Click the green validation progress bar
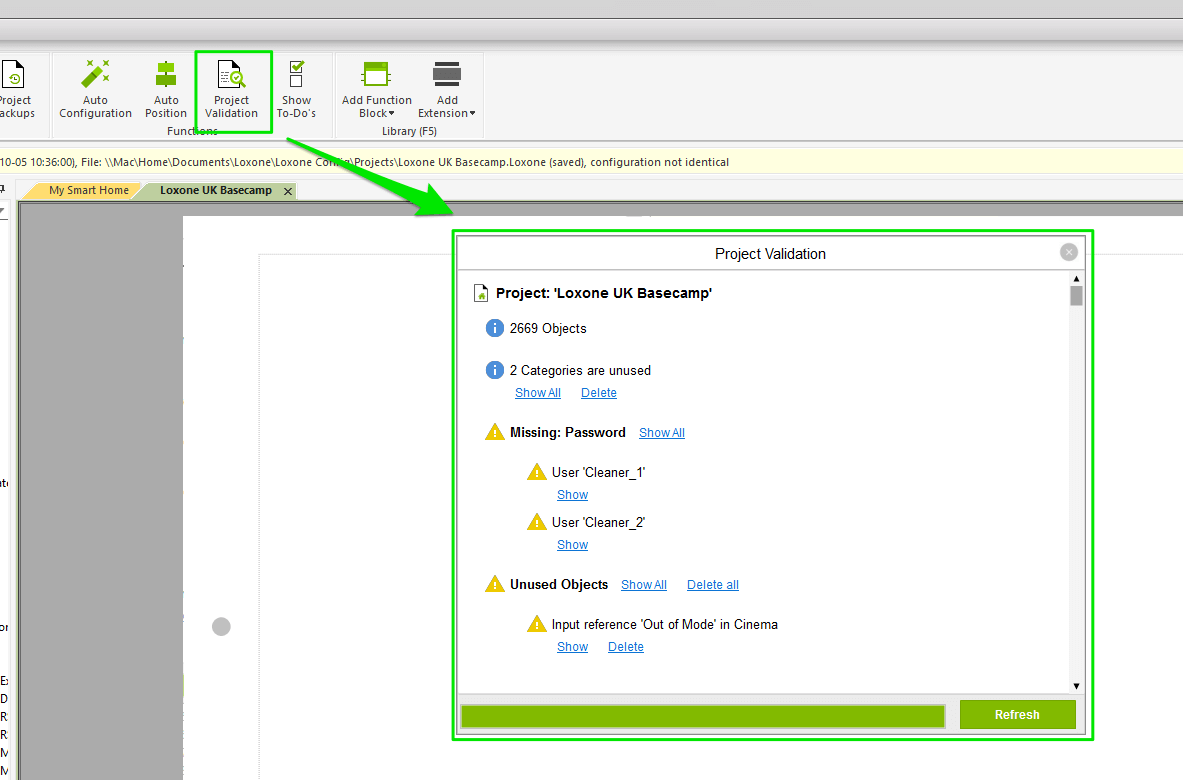 tap(702, 716)
